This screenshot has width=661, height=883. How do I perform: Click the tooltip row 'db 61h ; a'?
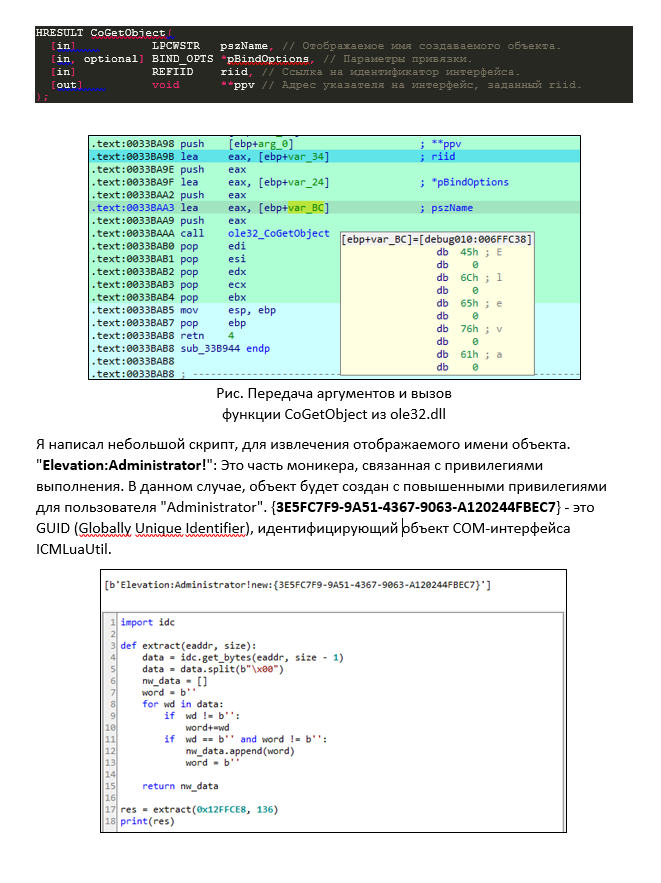point(469,354)
